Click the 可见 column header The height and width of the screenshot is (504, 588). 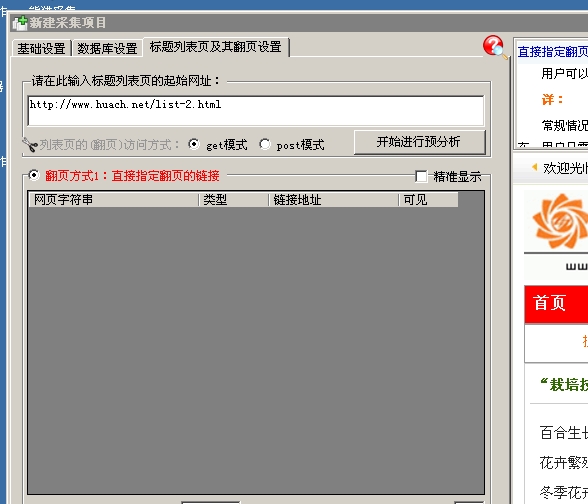[x=428, y=200]
